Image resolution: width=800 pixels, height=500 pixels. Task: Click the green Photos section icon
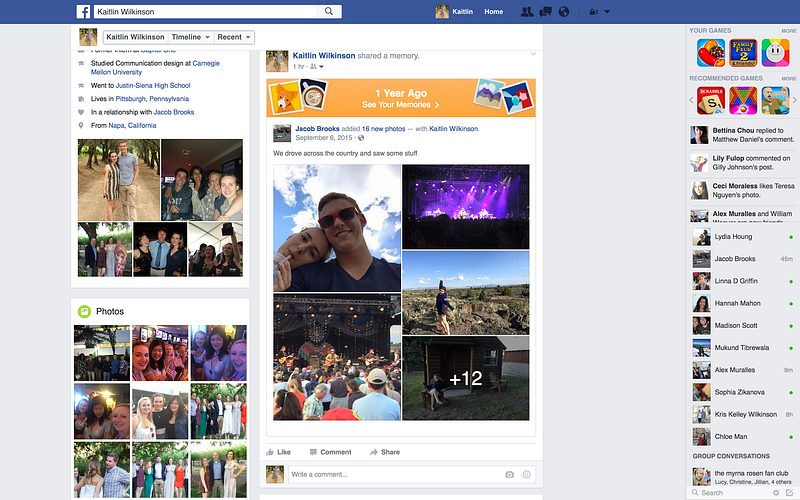coord(84,311)
